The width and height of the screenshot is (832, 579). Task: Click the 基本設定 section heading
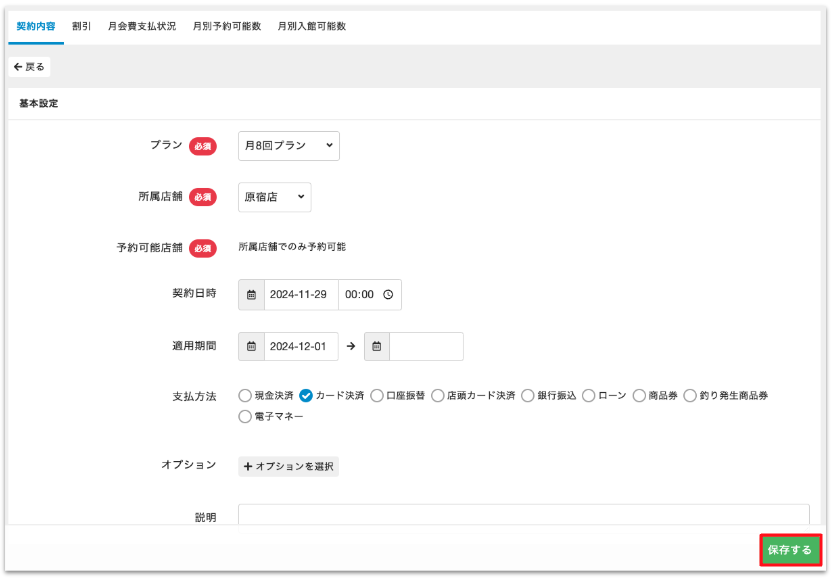[x=39, y=103]
